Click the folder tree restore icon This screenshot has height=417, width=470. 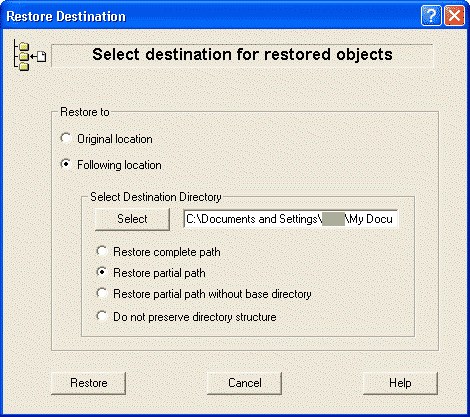29,55
